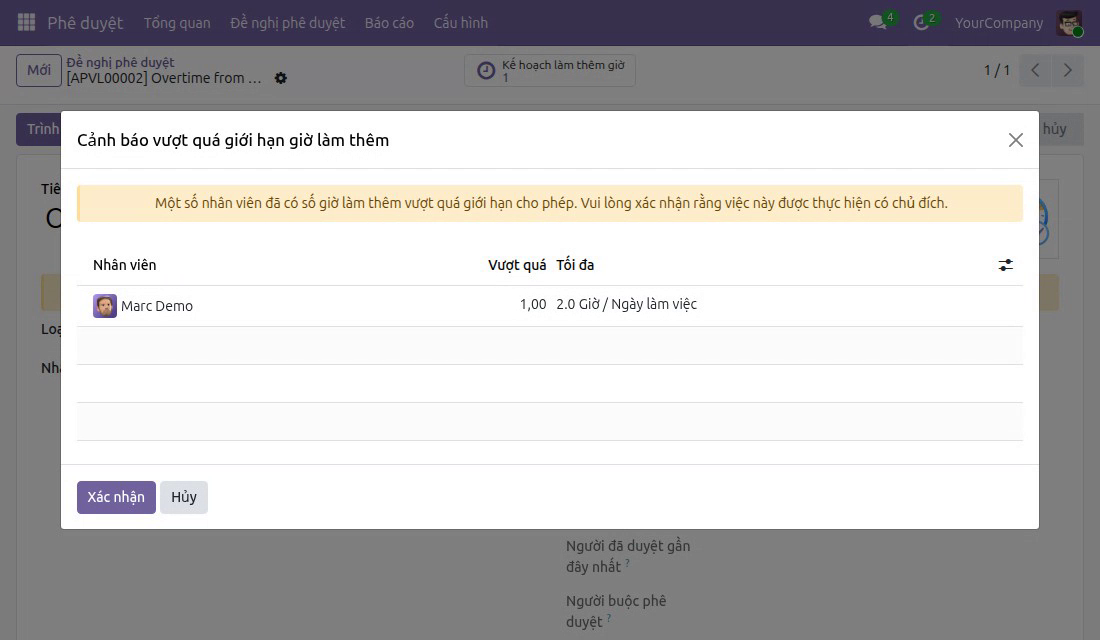Click the '[APVL00002] Overtime from ...' record title
The height and width of the screenshot is (640, 1100).
coord(163,78)
